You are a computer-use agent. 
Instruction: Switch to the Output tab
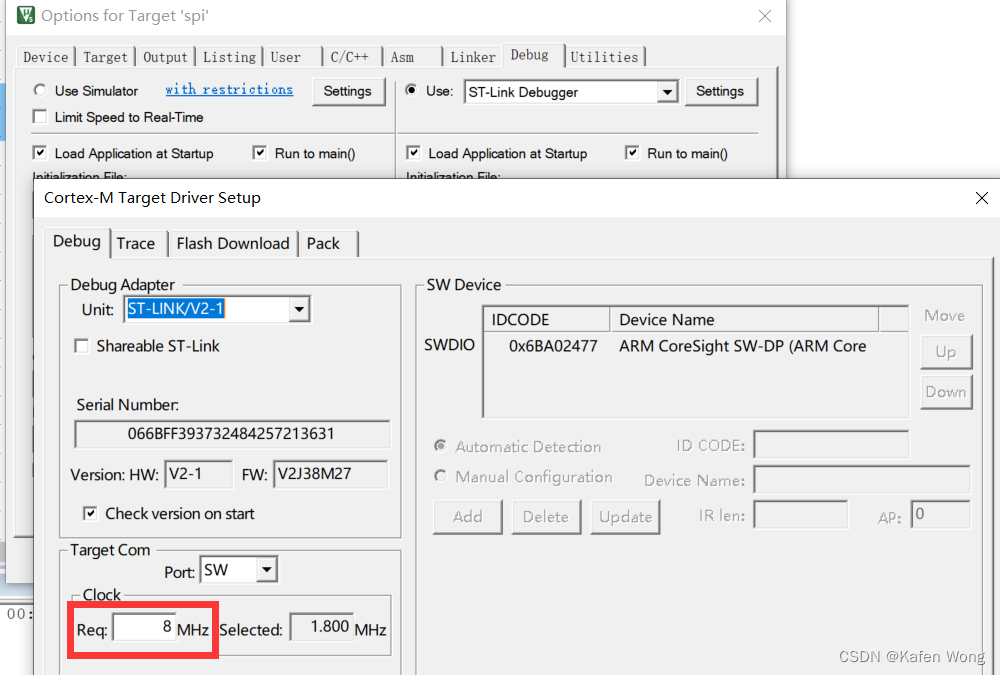point(165,57)
